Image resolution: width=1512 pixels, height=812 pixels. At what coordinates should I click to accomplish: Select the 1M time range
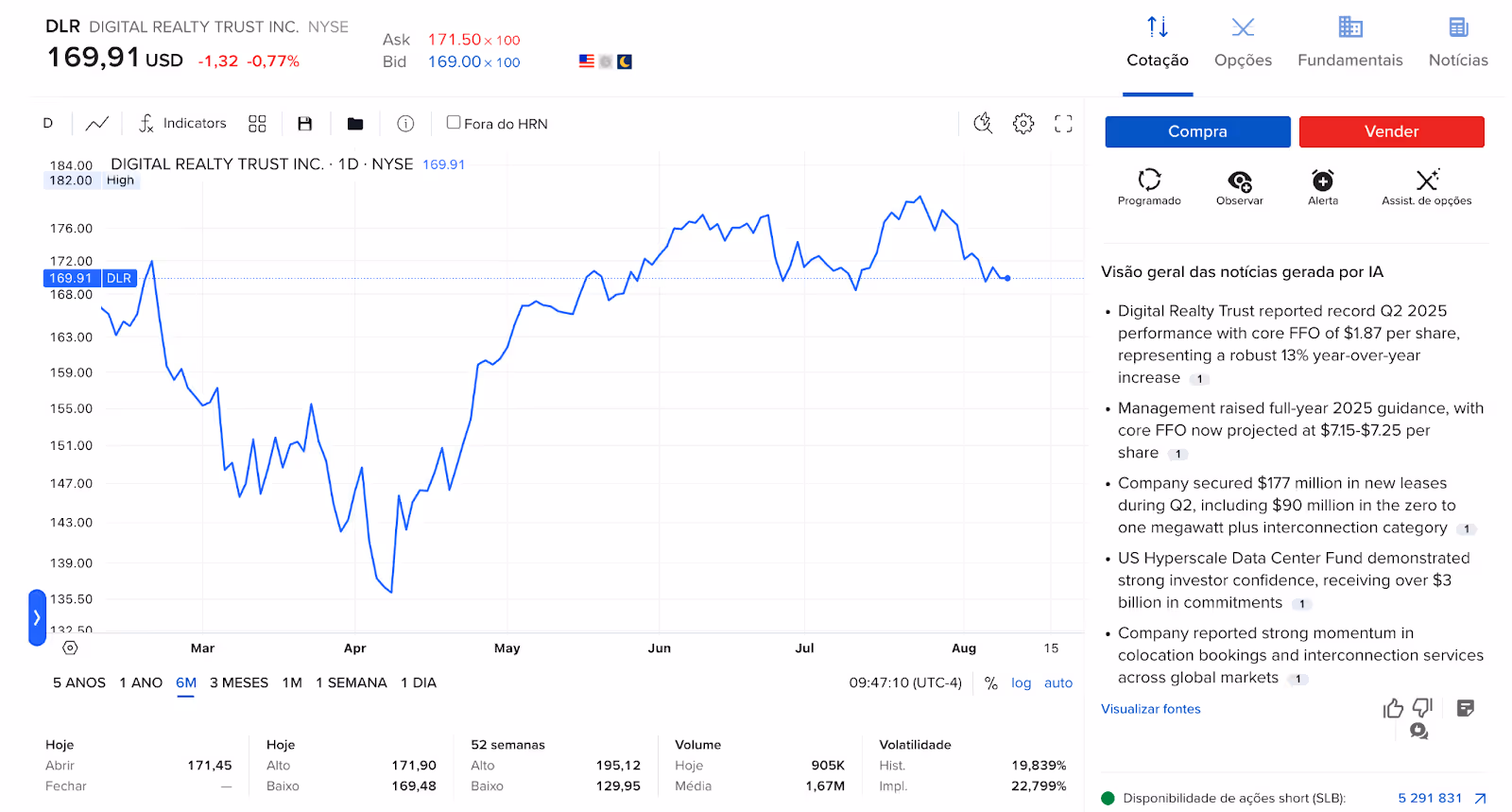(x=292, y=682)
